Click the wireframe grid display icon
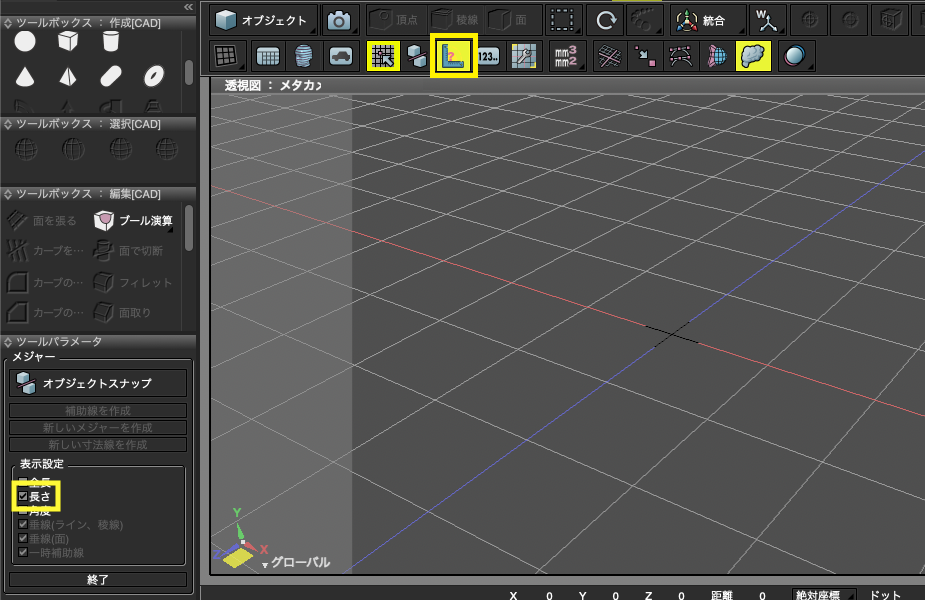 tap(268, 57)
